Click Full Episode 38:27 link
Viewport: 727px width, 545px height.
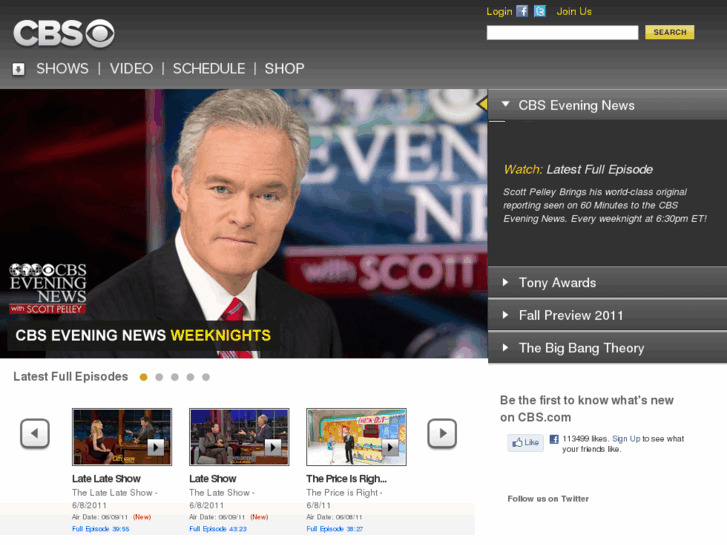[335, 529]
